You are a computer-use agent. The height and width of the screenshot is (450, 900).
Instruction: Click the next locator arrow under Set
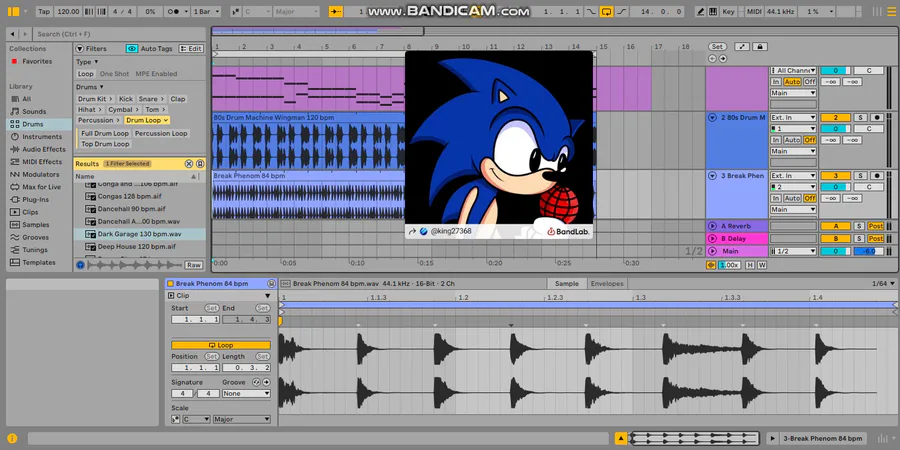point(723,59)
